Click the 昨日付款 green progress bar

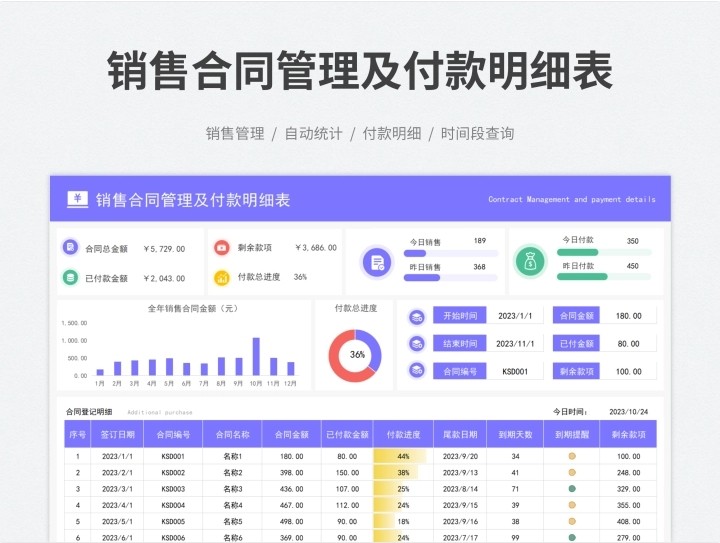pyautogui.click(x=604, y=276)
